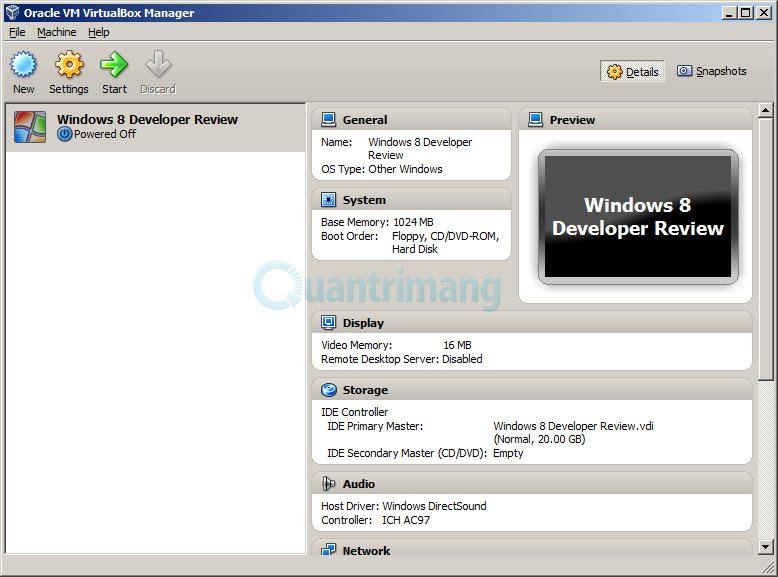The height and width of the screenshot is (577, 778).
Task: Click the General section monitor icon
Action: point(328,120)
